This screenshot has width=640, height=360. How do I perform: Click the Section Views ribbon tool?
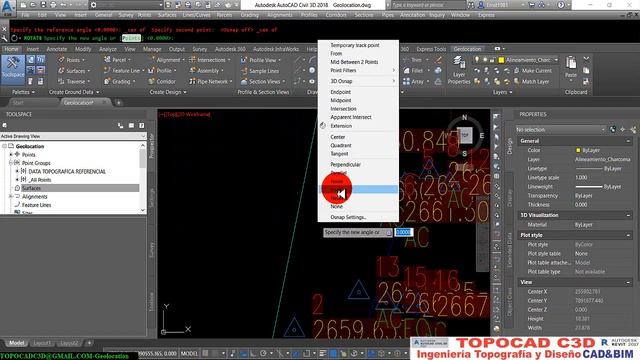262,82
